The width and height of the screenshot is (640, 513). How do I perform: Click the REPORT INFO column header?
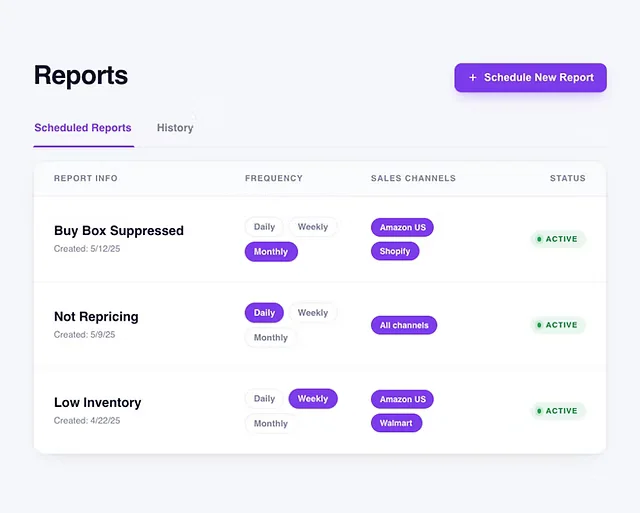point(86,178)
